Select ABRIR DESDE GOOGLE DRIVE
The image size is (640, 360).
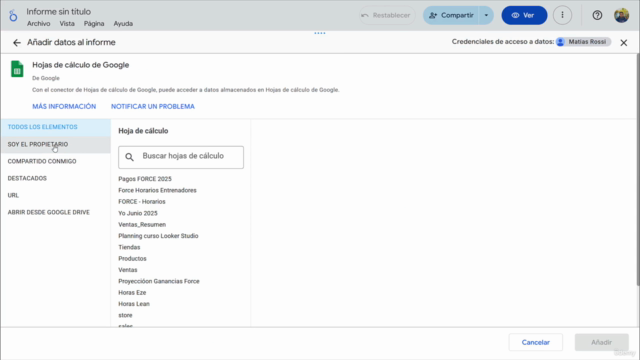pos(56,212)
